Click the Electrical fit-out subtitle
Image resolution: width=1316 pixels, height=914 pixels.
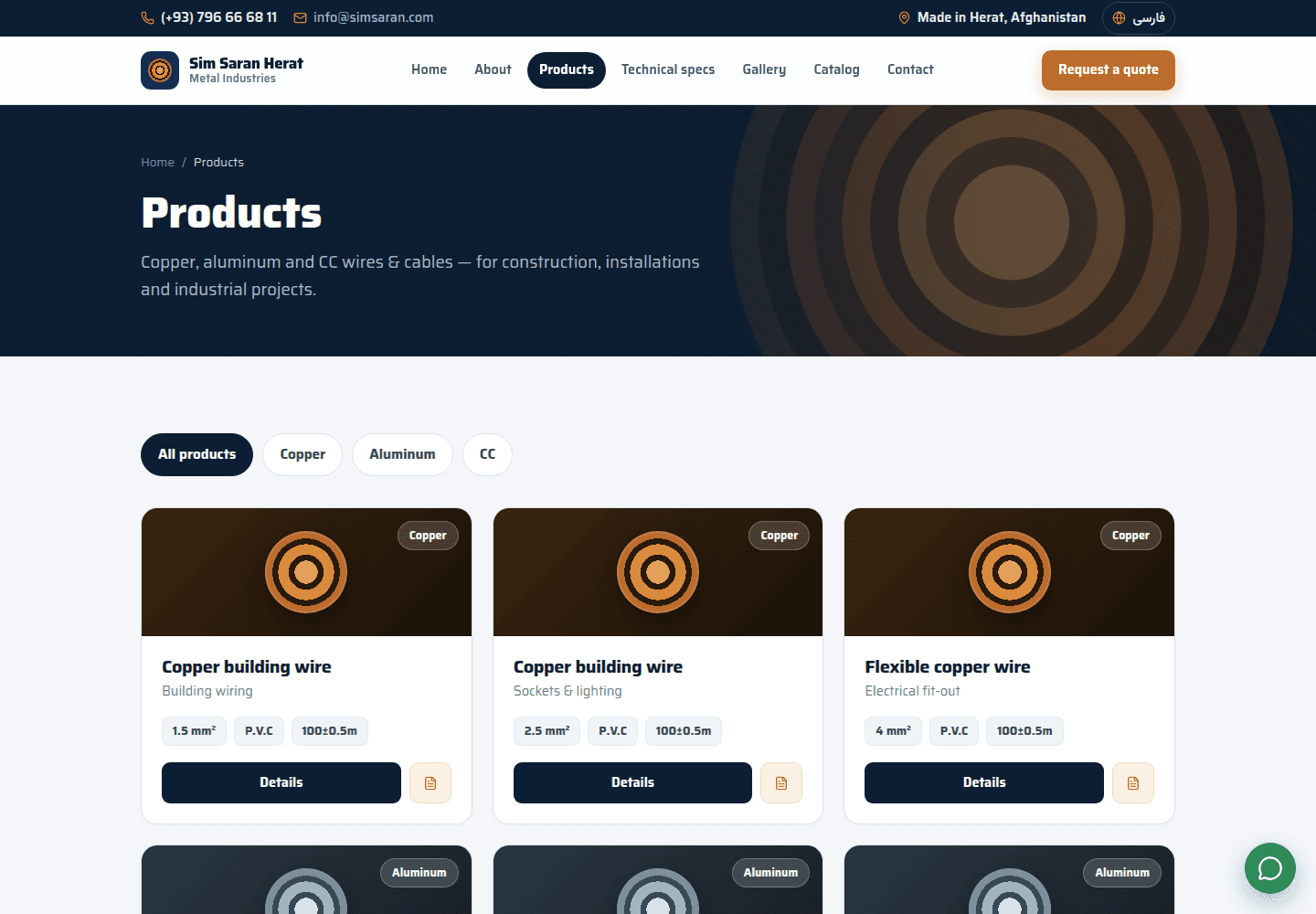[x=912, y=691]
